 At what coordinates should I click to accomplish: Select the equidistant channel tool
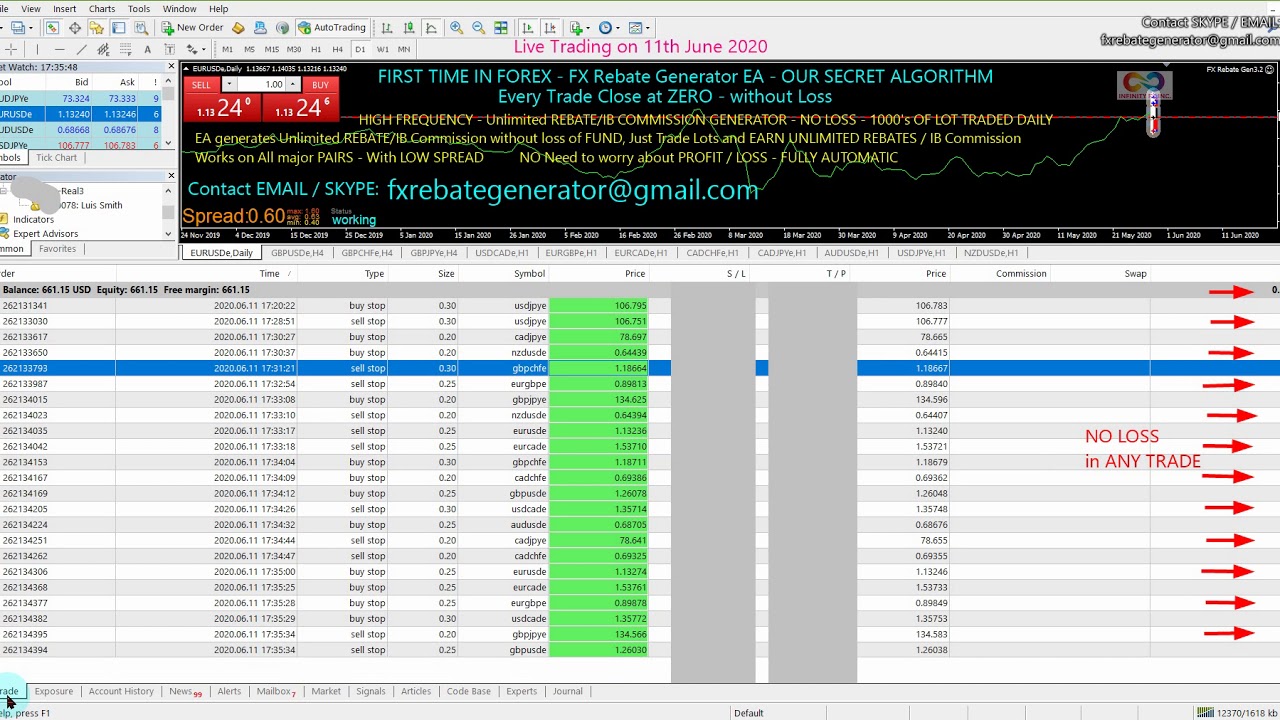point(103,49)
